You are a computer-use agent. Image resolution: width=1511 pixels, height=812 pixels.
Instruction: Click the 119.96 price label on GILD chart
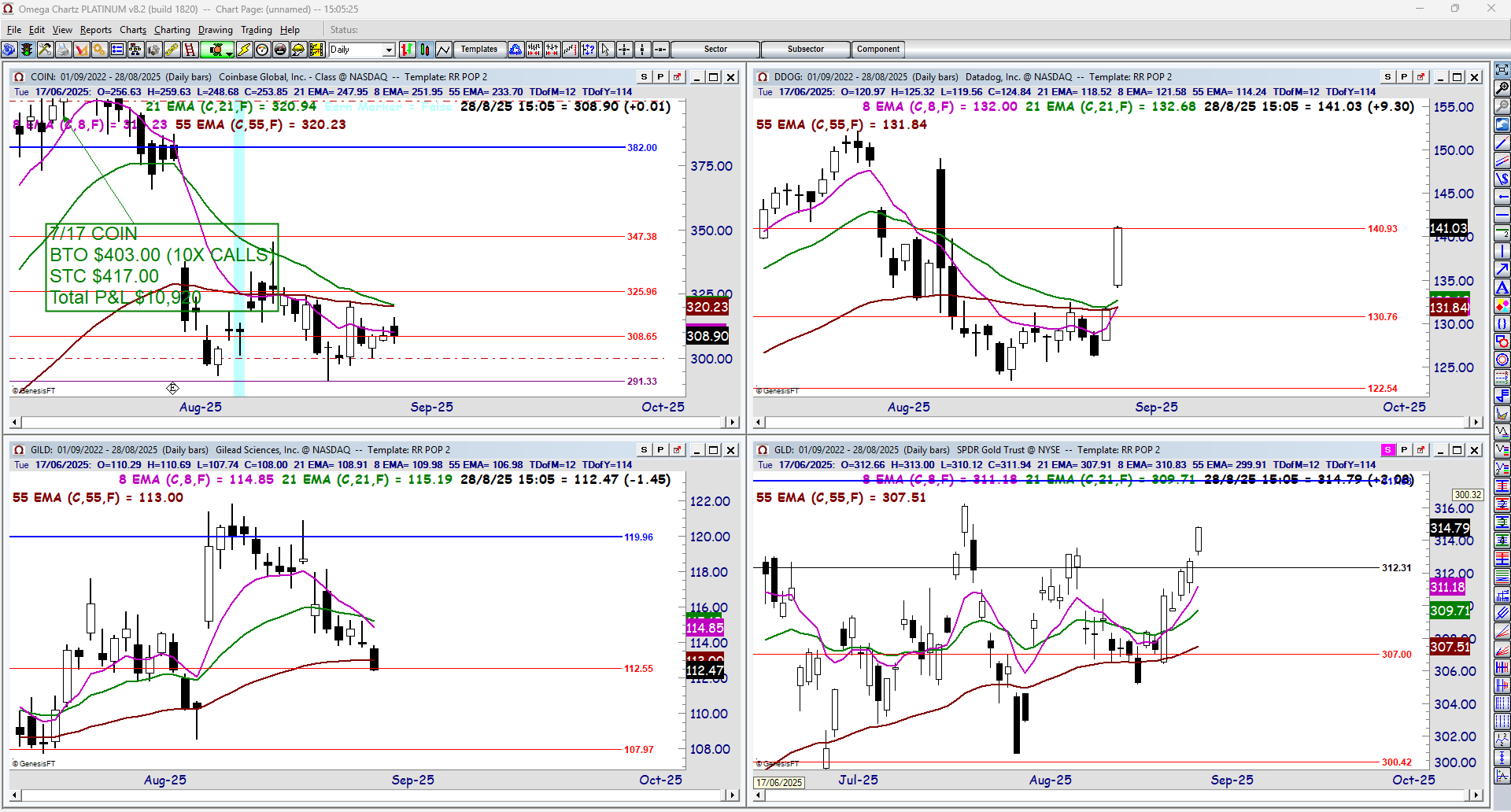[638, 537]
